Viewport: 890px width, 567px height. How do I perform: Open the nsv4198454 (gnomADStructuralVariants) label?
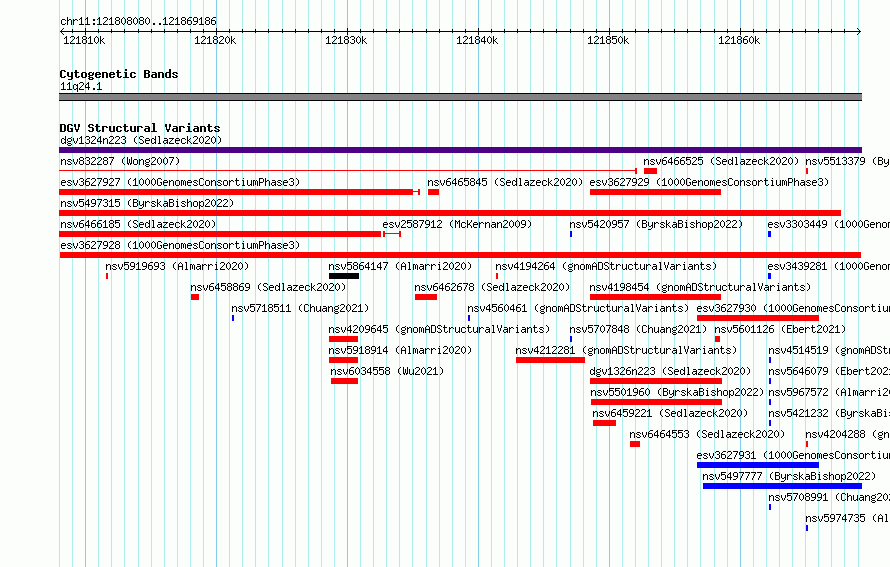tap(700, 287)
